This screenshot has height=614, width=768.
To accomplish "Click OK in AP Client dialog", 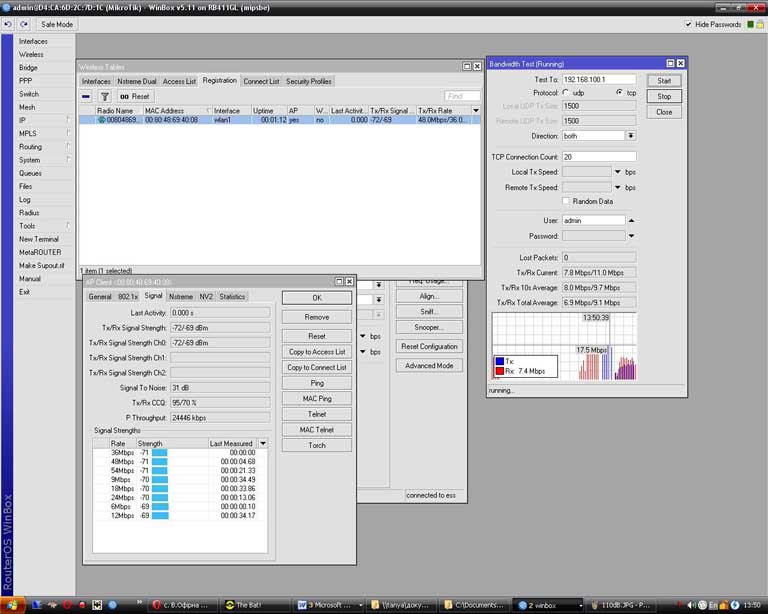I will tap(317, 298).
